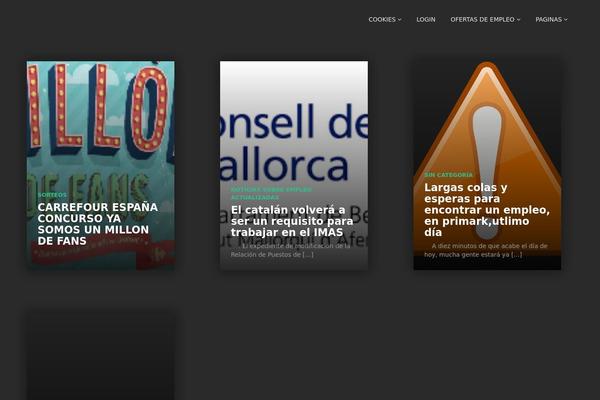Expand the OFERTAS DE EMPLEO chevron arrow
600x400 pixels.
click(x=518, y=20)
